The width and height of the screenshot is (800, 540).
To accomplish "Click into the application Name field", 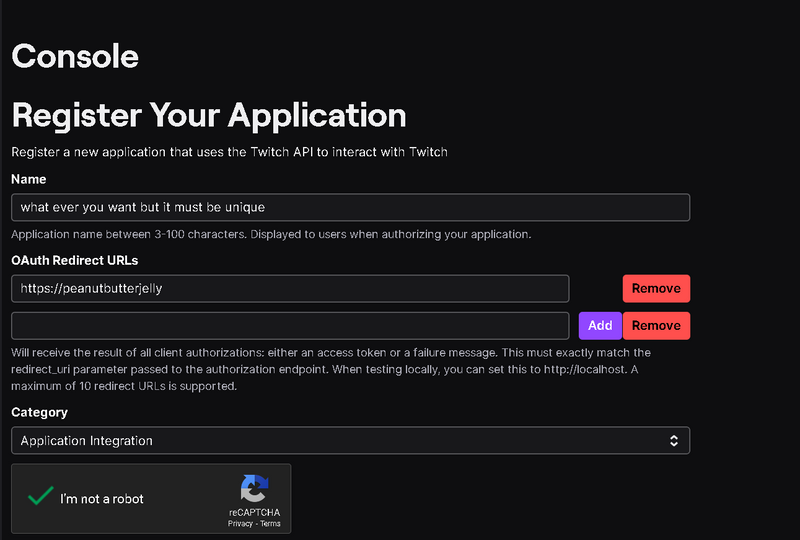I will coord(350,207).
